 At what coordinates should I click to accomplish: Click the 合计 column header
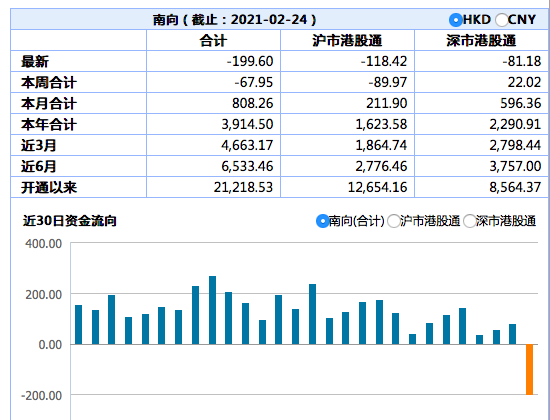213,41
